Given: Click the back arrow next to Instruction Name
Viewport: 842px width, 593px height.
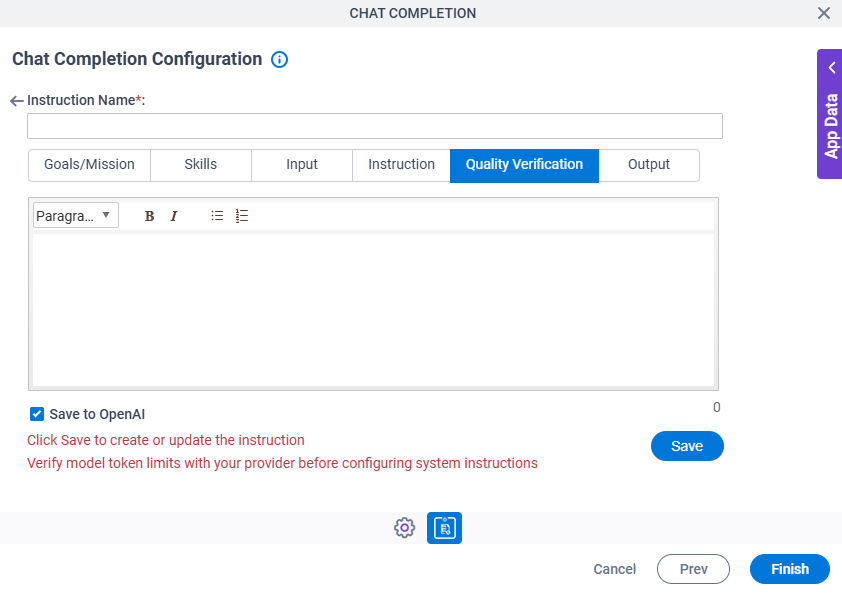Looking at the screenshot, I should tap(17, 100).
